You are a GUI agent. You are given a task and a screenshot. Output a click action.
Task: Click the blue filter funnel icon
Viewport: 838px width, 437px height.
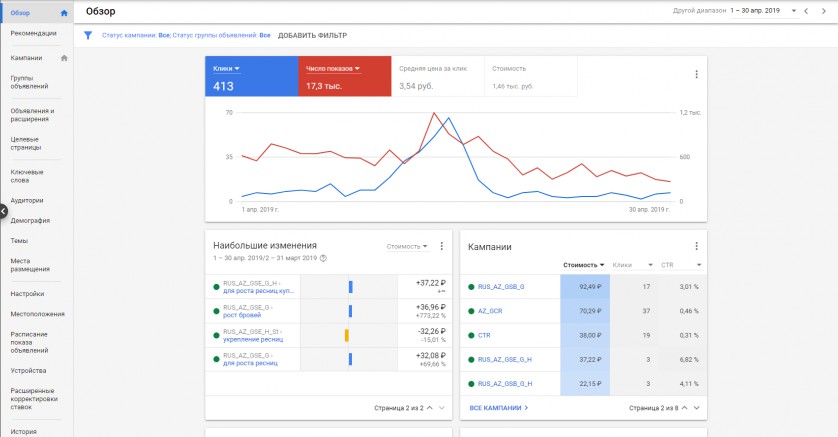(88, 35)
